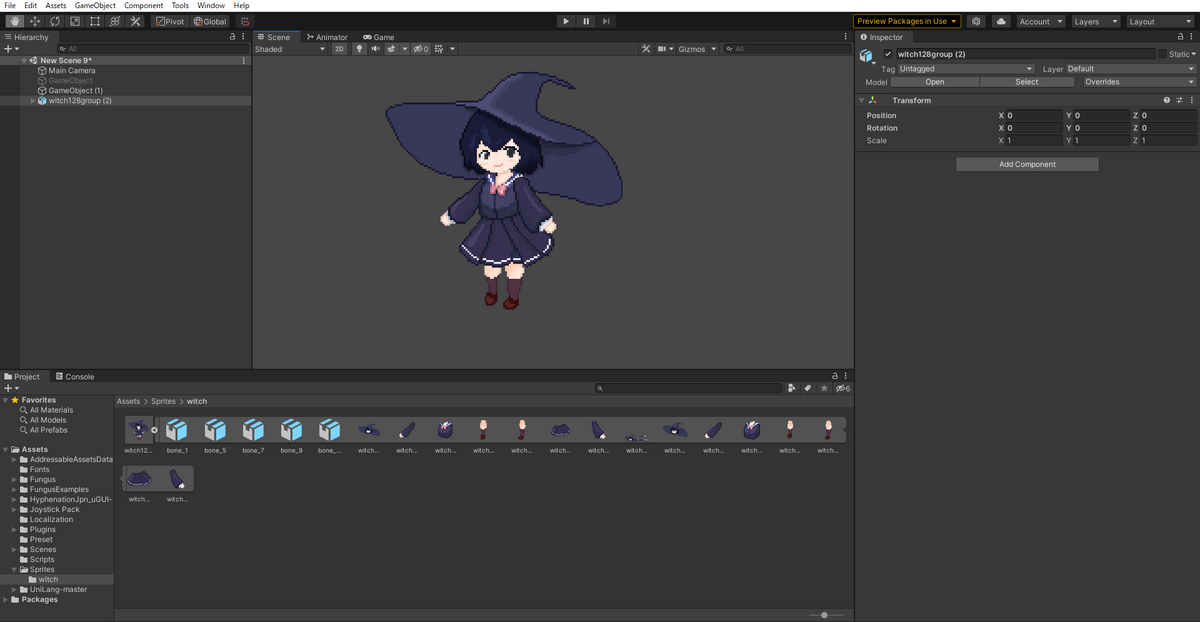
Task: Open Transform component help reference icon
Action: point(1167,100)
